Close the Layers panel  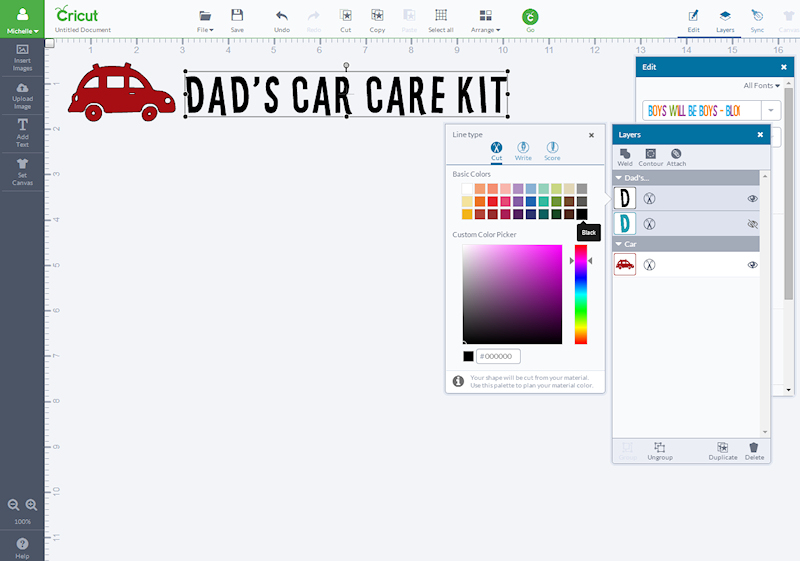coord(760,135)
